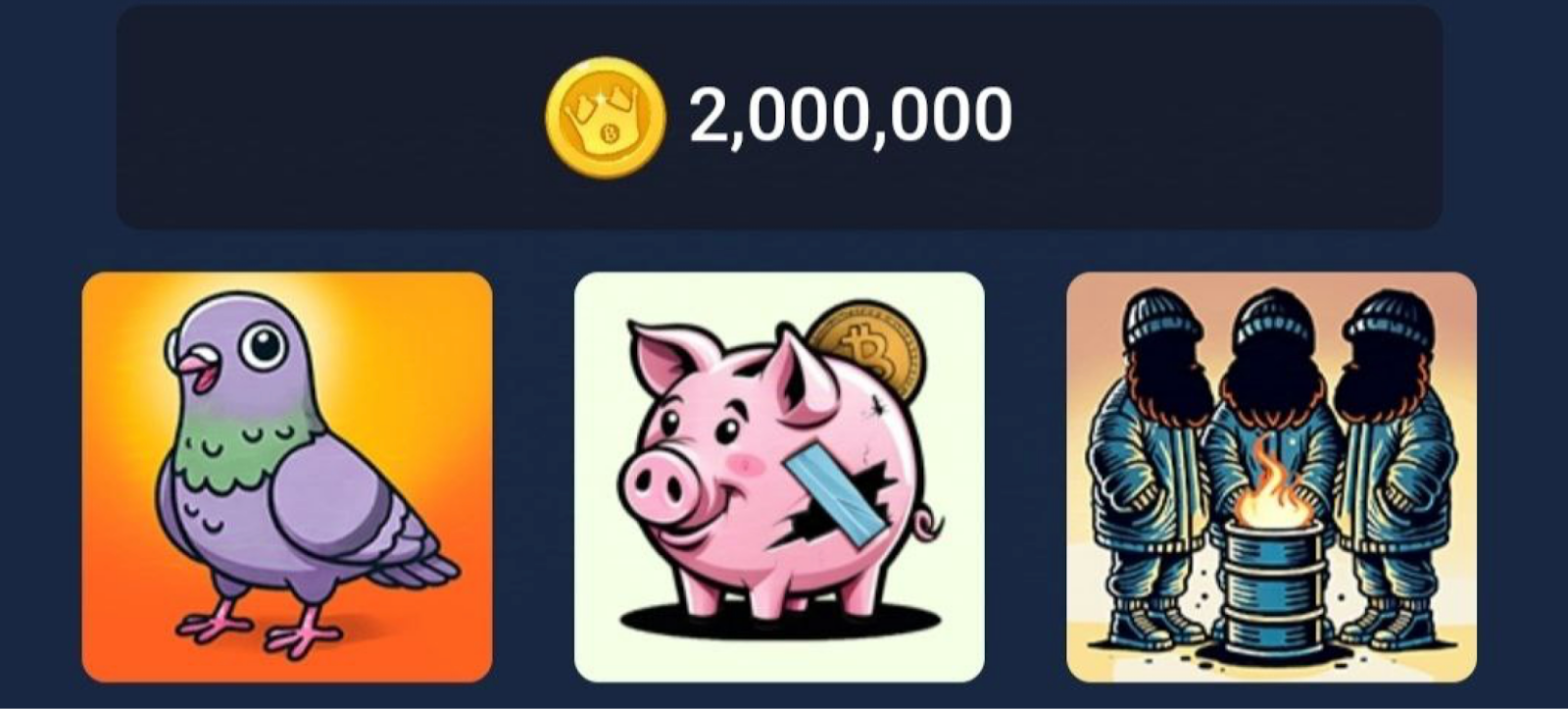Screen dimensions: 1568x709
Task: Tap the pig's curly tail
Action: click(925, 524)
